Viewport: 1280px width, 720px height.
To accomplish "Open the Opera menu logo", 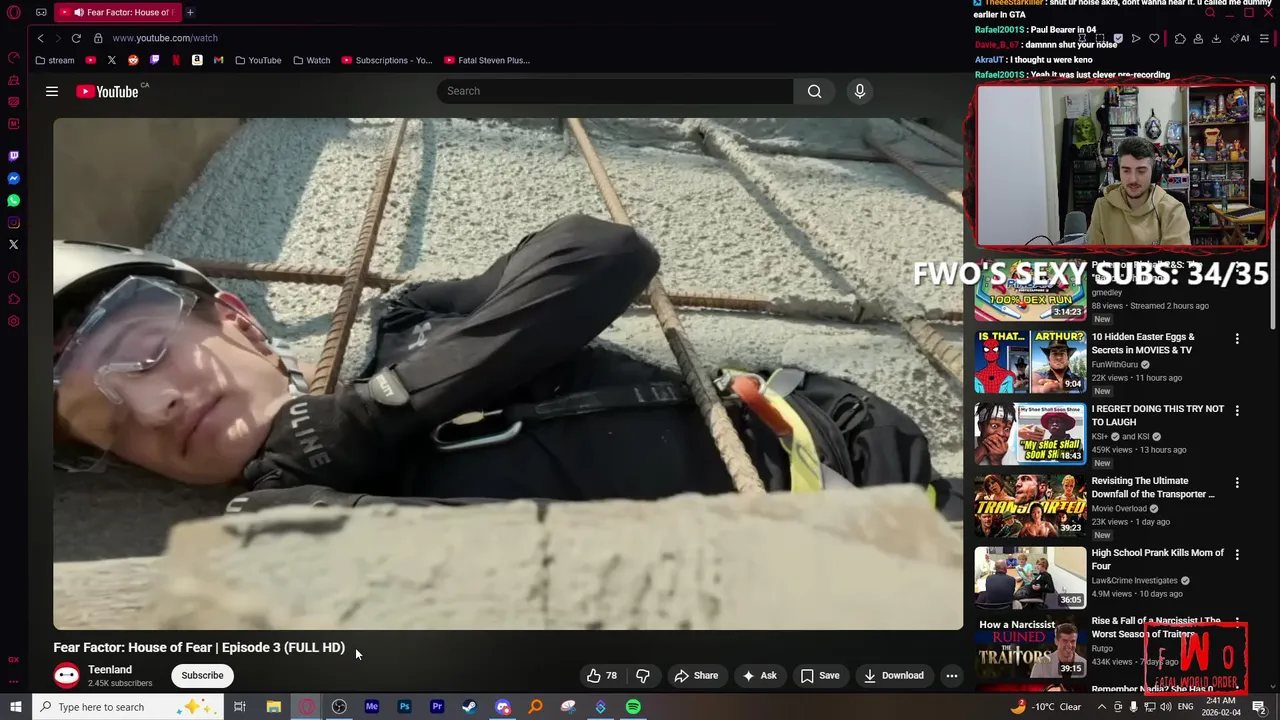I will pos(14,13).
